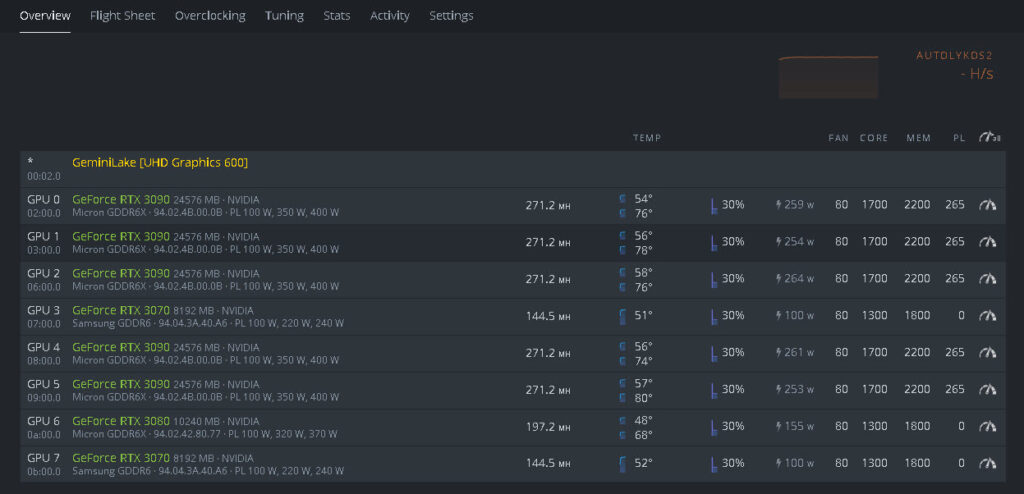Click GPU 6 GeForce RTX 3080 name
The height and width of the screenshot is (494, 1024).
pyautogui.click(x=121, y=421)
